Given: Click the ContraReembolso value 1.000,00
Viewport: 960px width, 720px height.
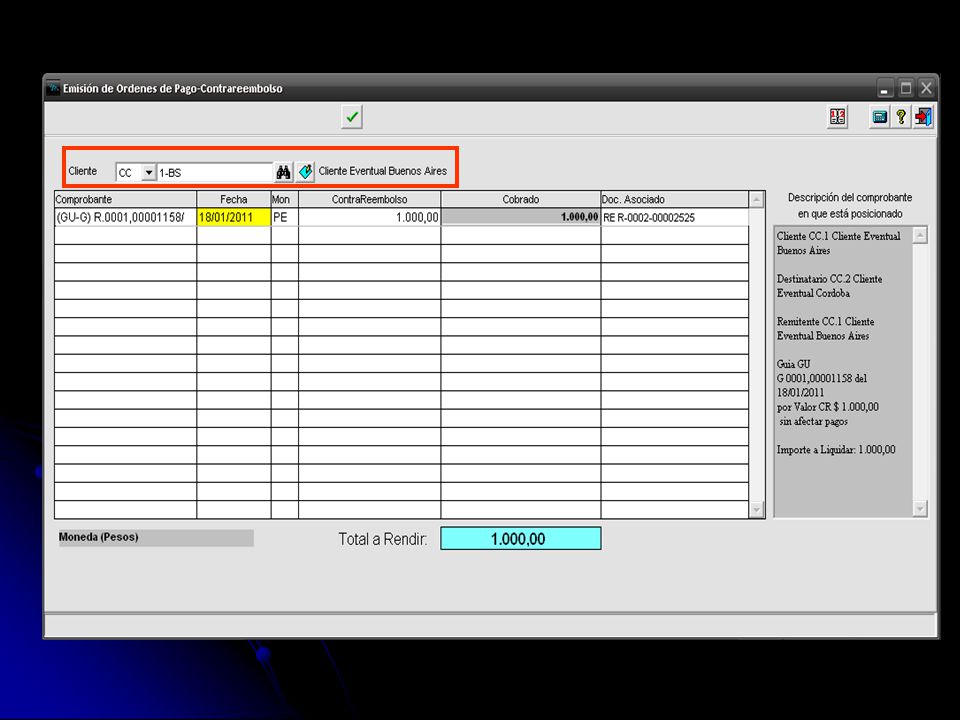Looking at the screenshot, I should [x=370, y=217].
